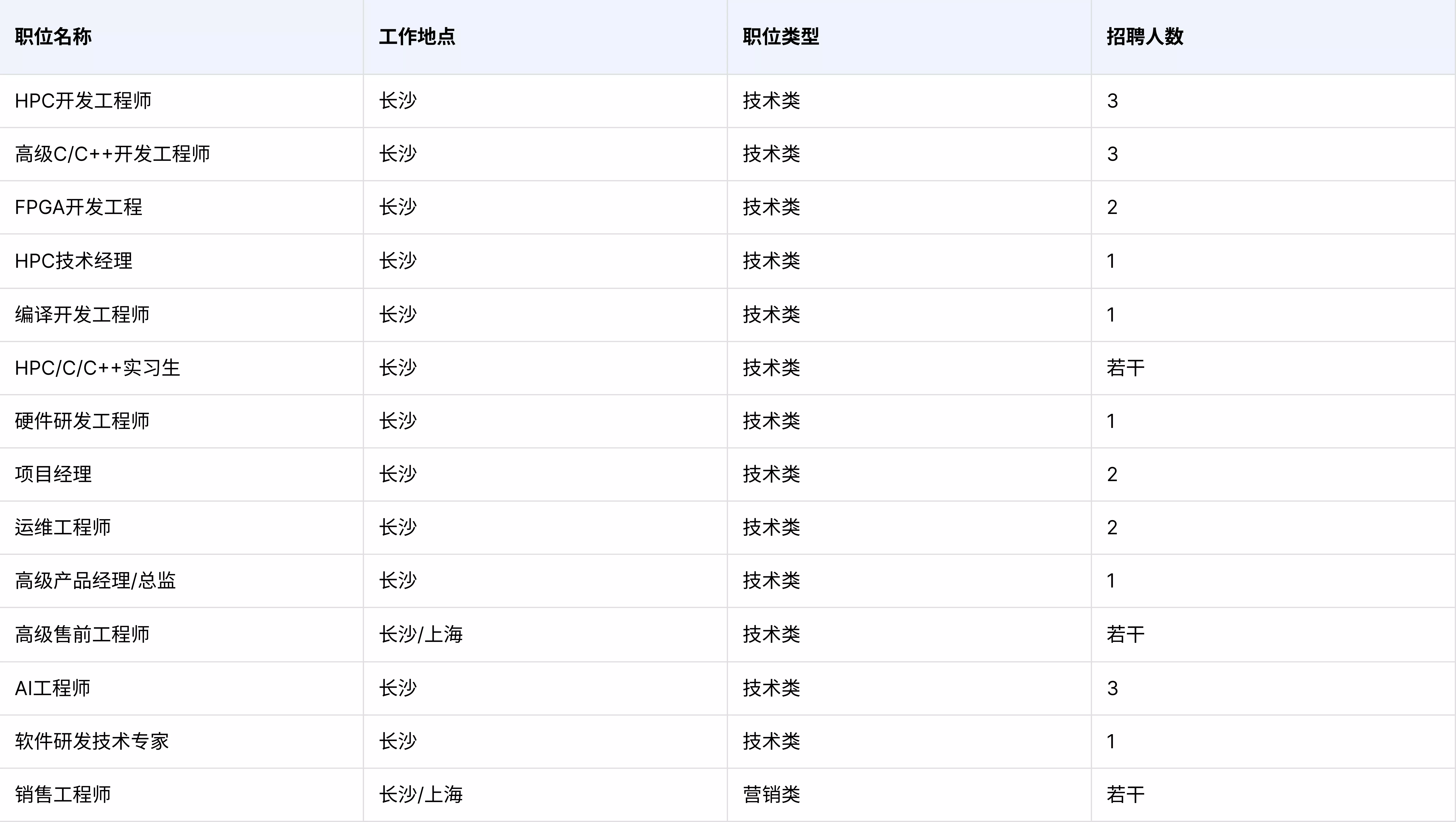Open the 销售工程师 job listing
1456x822 pixels.
click(63, 795)
